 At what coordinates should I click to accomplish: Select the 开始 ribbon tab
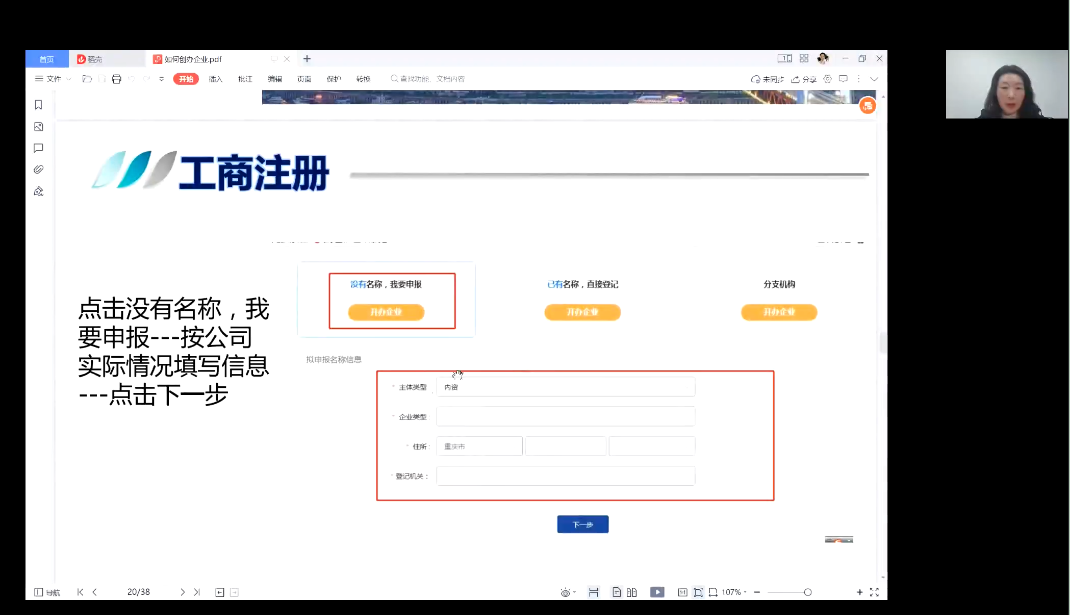click(186, 79)
